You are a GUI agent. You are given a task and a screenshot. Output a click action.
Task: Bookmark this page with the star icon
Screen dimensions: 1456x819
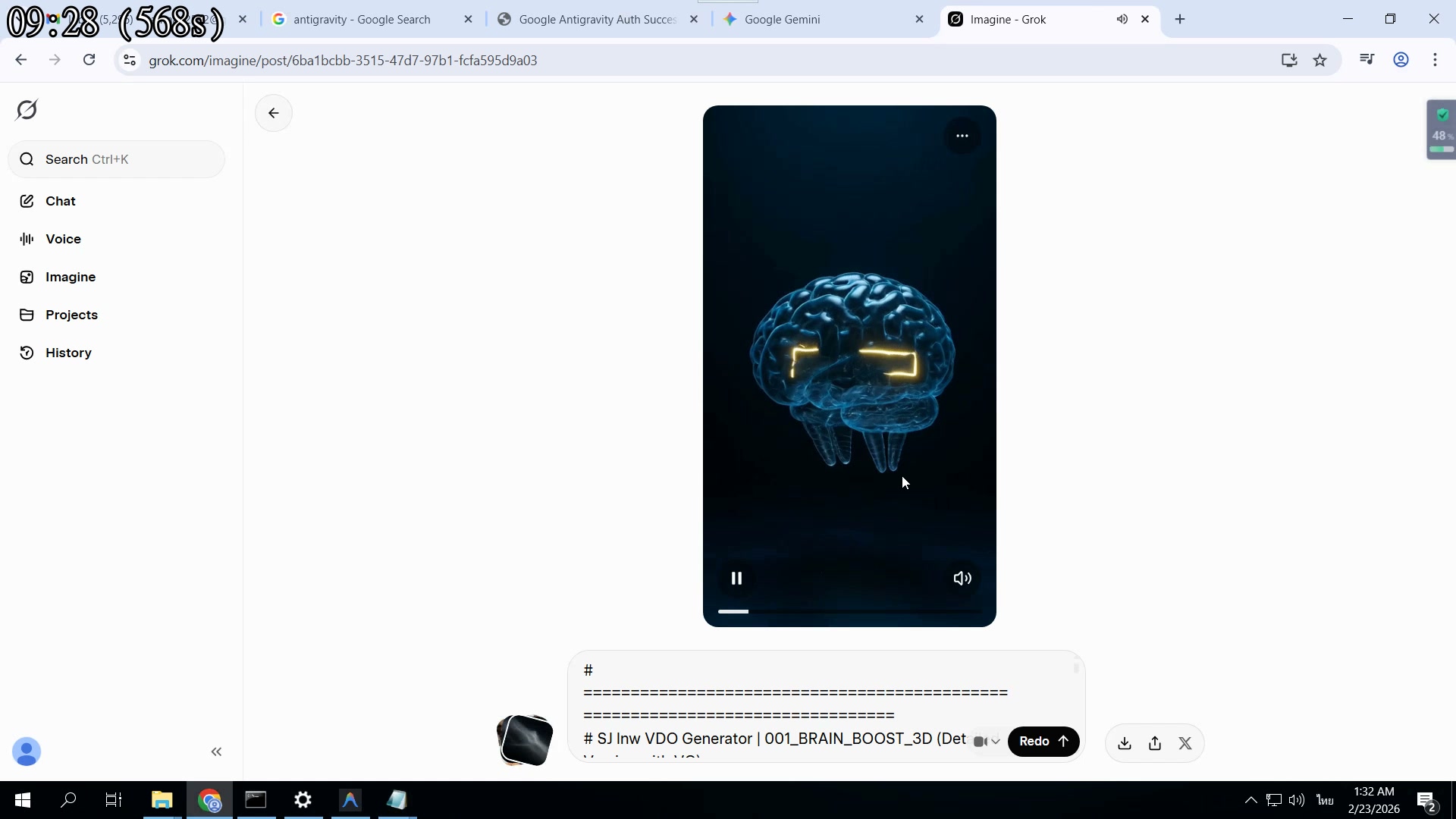[x=1320, y=60]
